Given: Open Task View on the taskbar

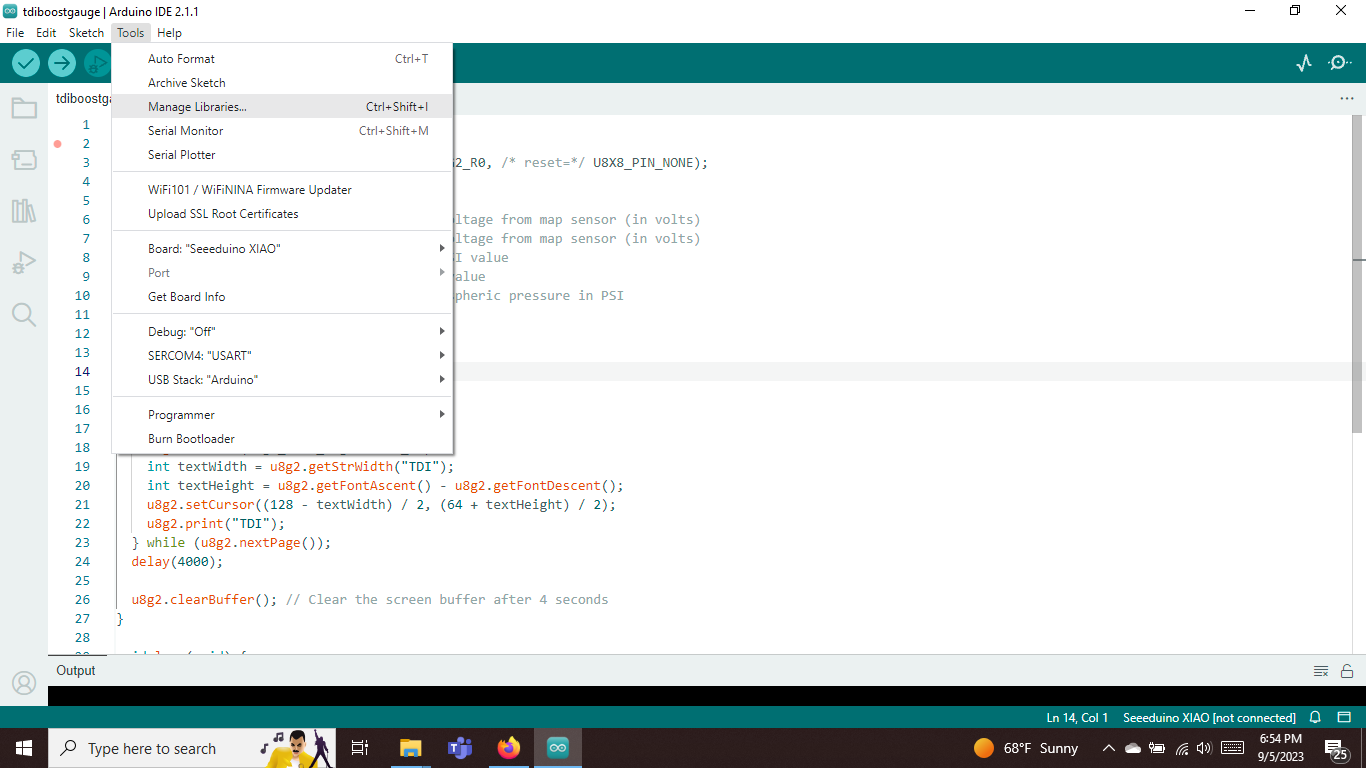Looking at the screenshot, I should [x=360, y=748].
